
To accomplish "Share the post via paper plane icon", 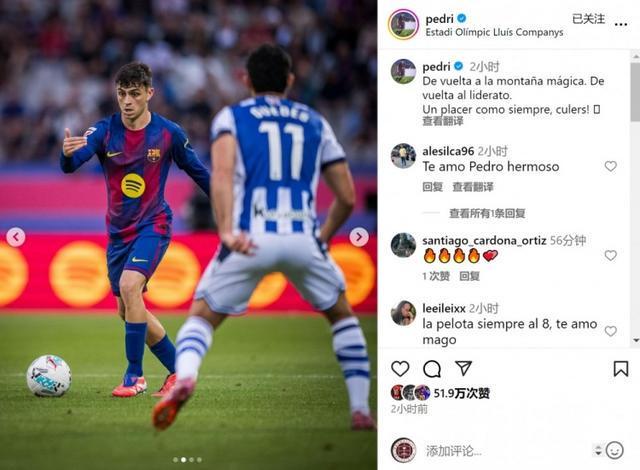I will pos(463,368).
